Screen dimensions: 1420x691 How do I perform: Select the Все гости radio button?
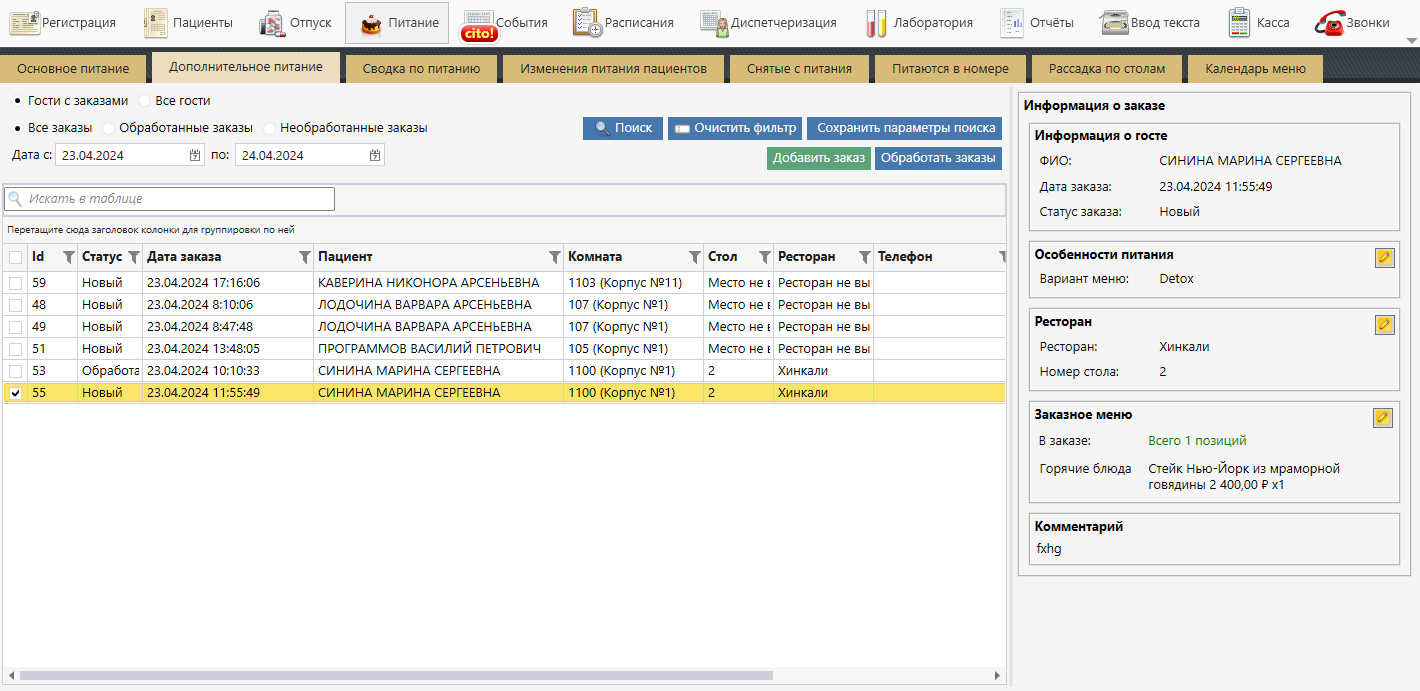(145, 101)
